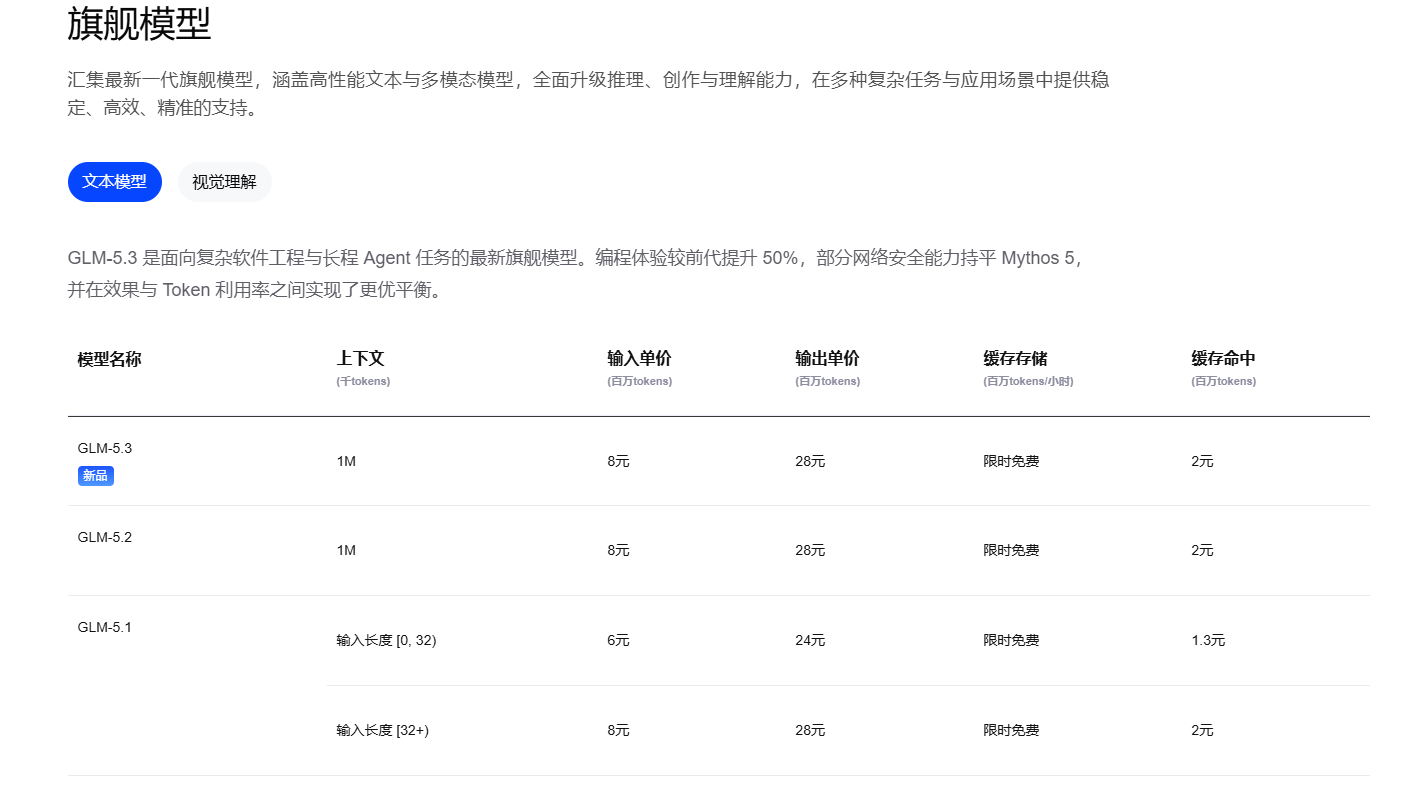Switch to the 文本模型 tab

pyautogui.click(x=115, y=182)
